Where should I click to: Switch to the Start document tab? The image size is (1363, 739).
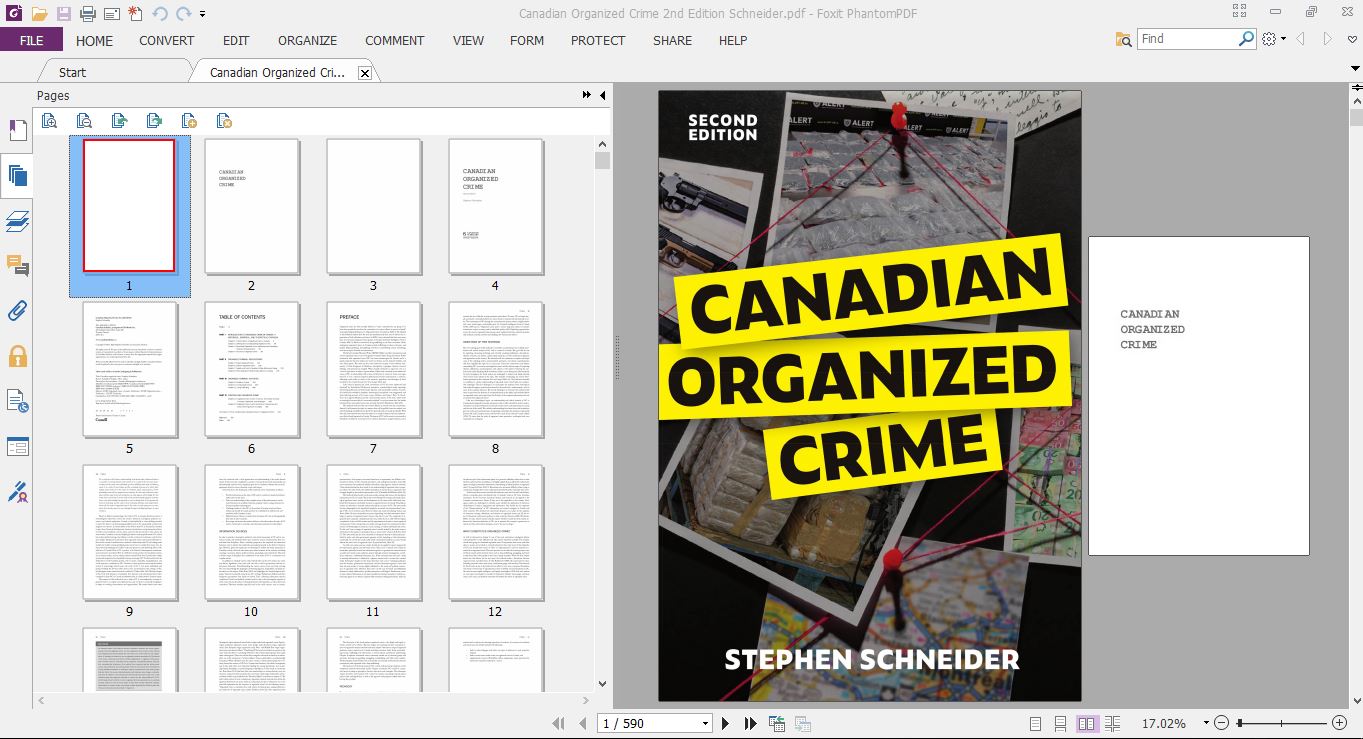pos(72,72)
